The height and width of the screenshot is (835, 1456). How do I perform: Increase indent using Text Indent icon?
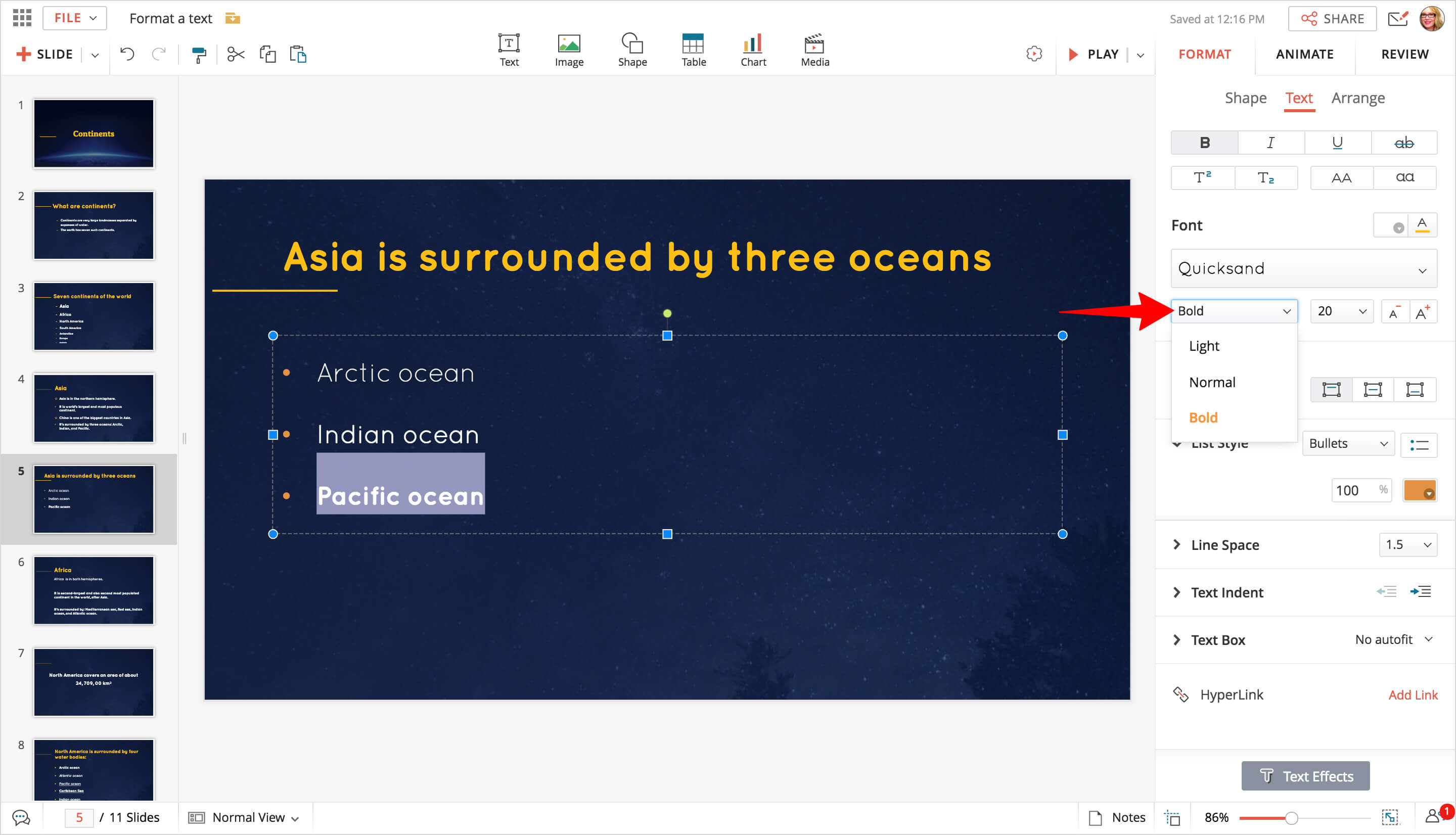(x=1421, y=592)
